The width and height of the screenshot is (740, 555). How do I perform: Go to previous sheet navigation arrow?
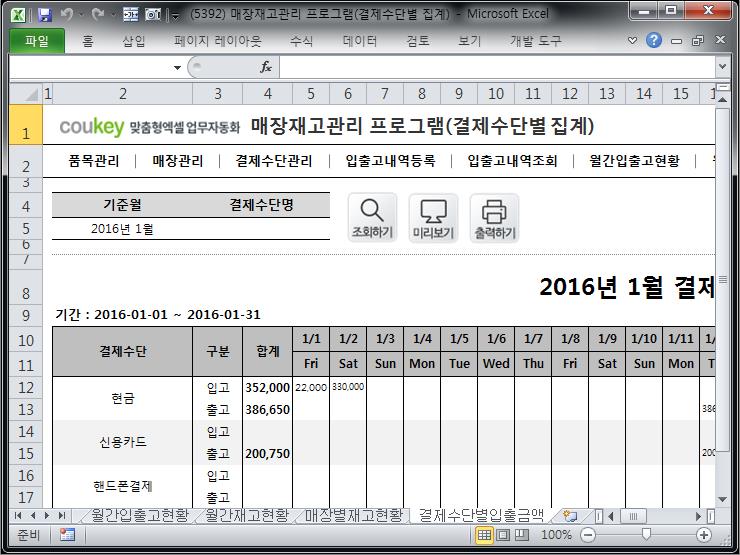pos(33,515)
